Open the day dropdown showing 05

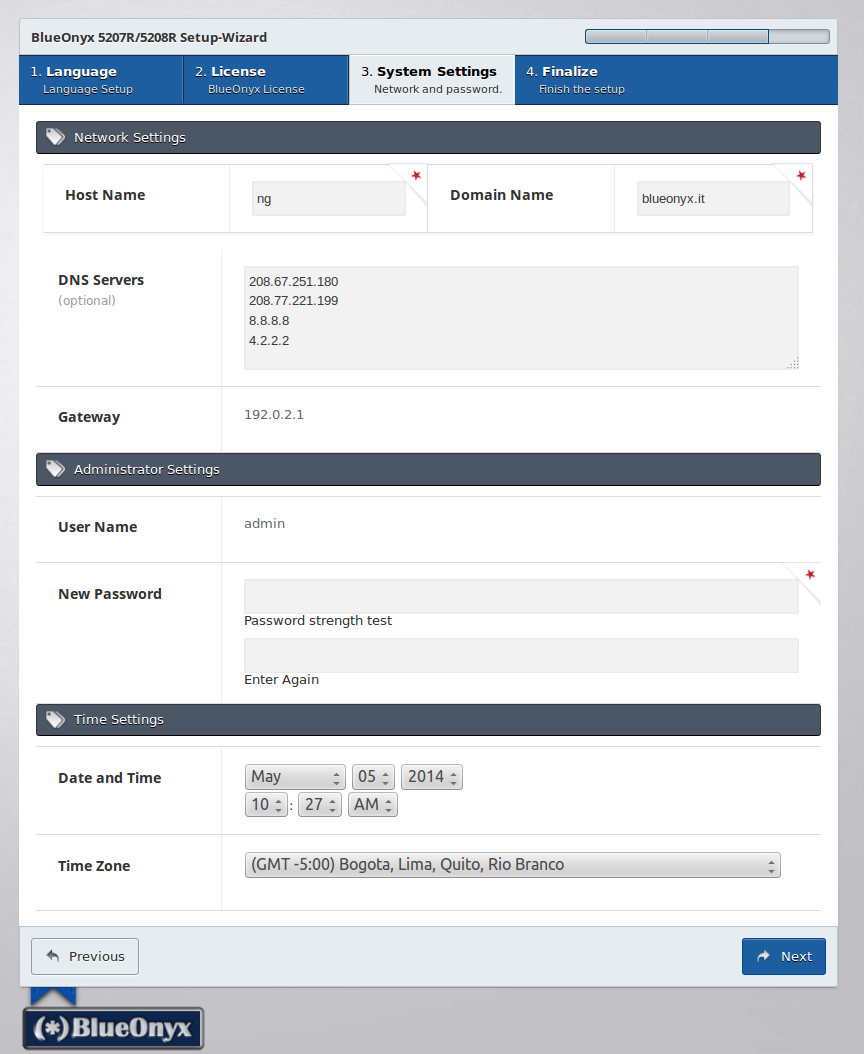pos(373,776)
